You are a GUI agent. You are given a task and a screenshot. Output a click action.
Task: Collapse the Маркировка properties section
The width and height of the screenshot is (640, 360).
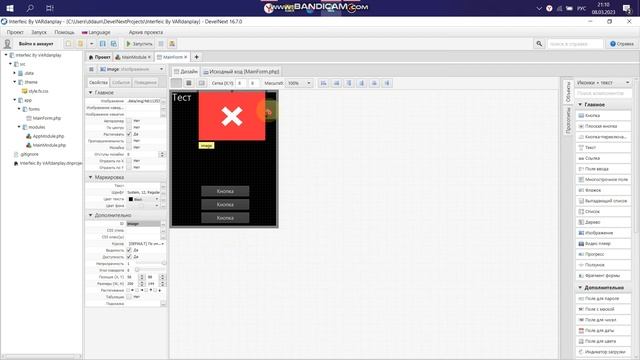coord(90,177)
